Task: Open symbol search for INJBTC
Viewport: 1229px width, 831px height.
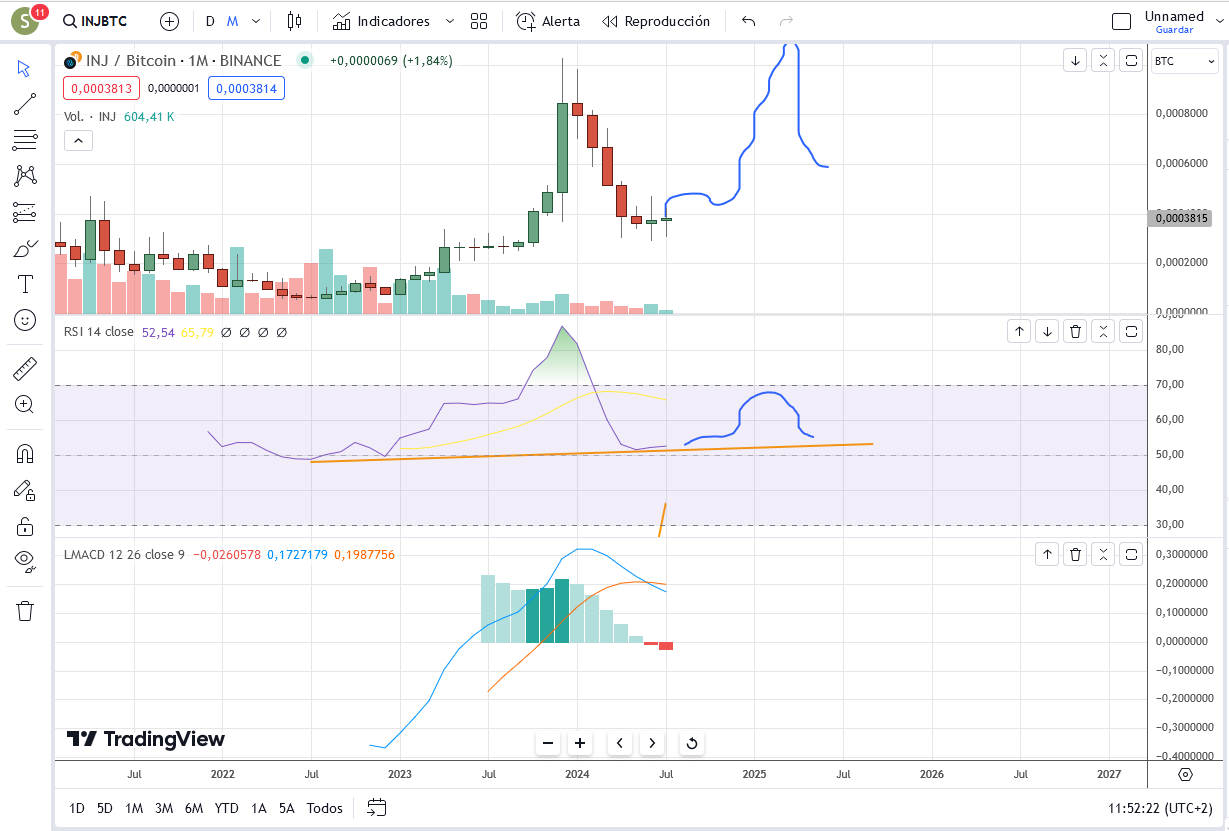Action: pyautogui.click(x=95, y=21)
